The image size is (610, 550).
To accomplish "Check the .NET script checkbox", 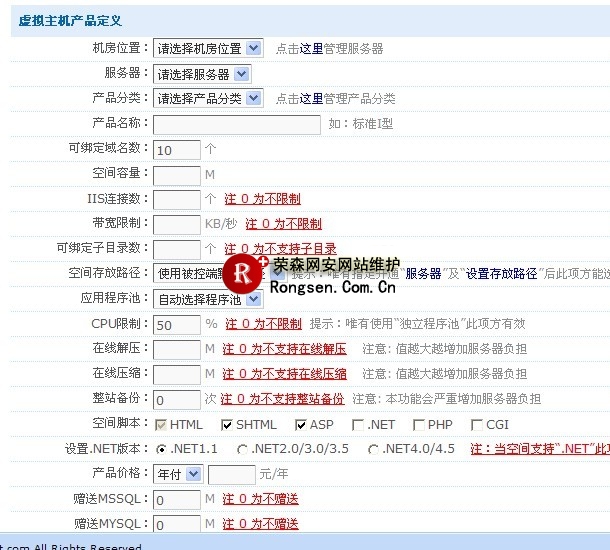I will click(x=360, y=425).
